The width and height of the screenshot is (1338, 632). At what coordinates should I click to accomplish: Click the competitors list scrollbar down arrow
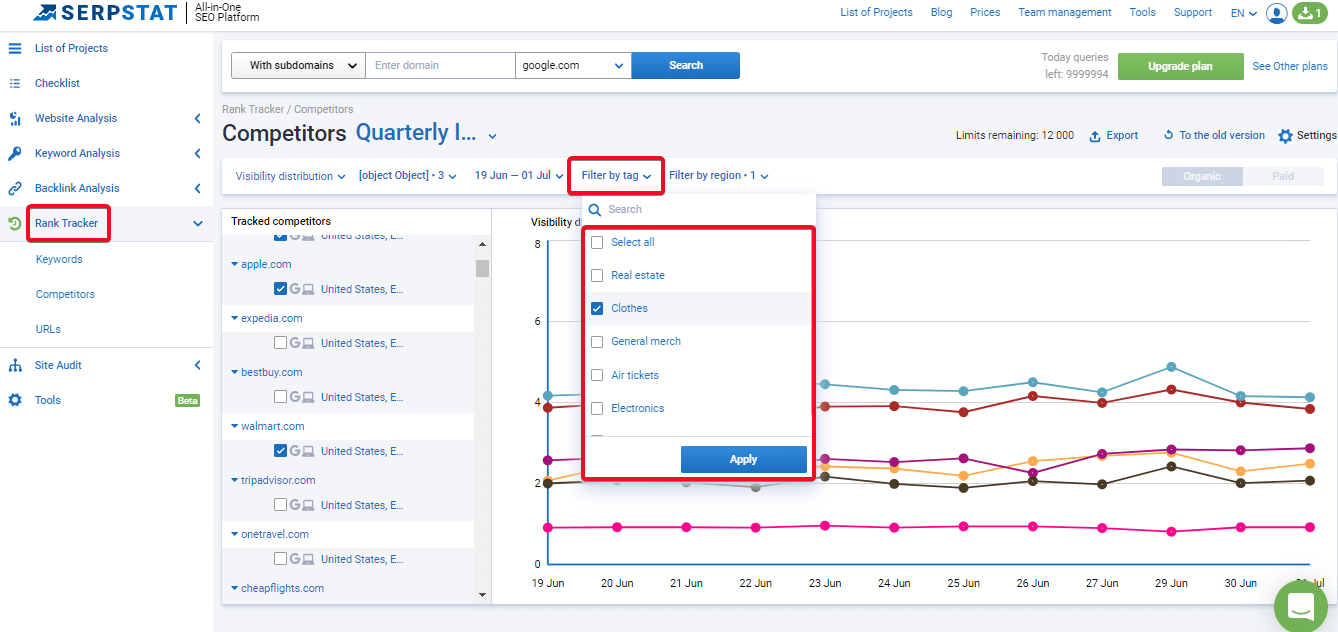pyautogui.click(x=482, y=595)
